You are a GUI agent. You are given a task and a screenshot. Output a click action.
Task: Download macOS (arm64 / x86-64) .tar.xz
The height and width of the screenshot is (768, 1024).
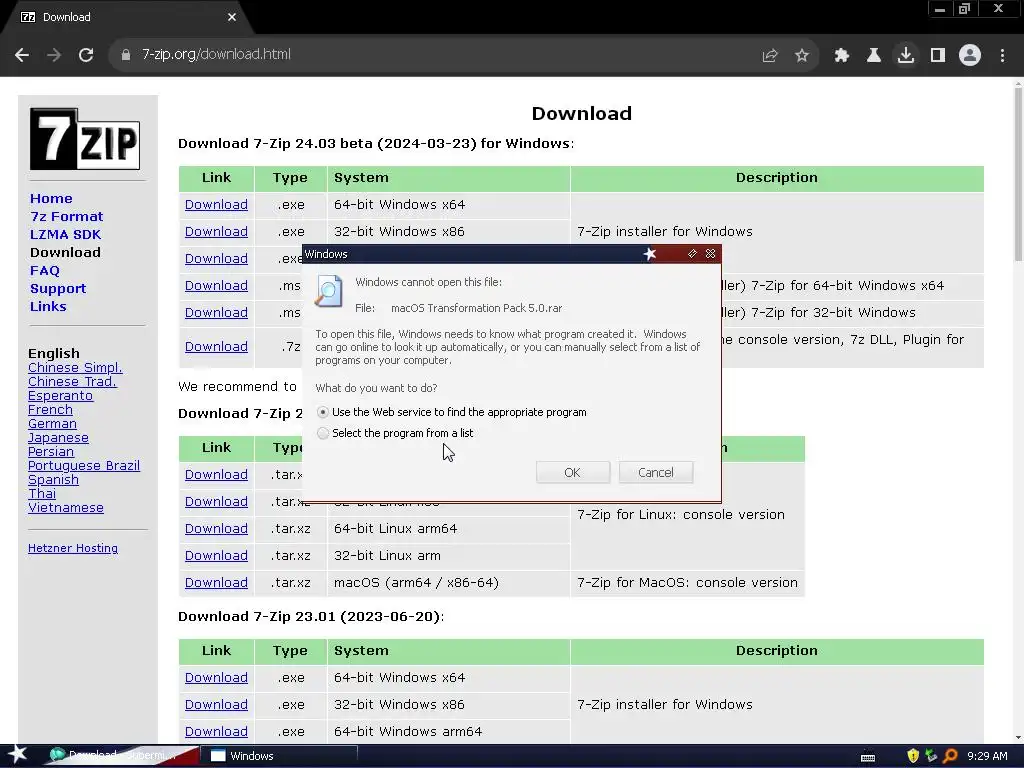coord(216,583)
